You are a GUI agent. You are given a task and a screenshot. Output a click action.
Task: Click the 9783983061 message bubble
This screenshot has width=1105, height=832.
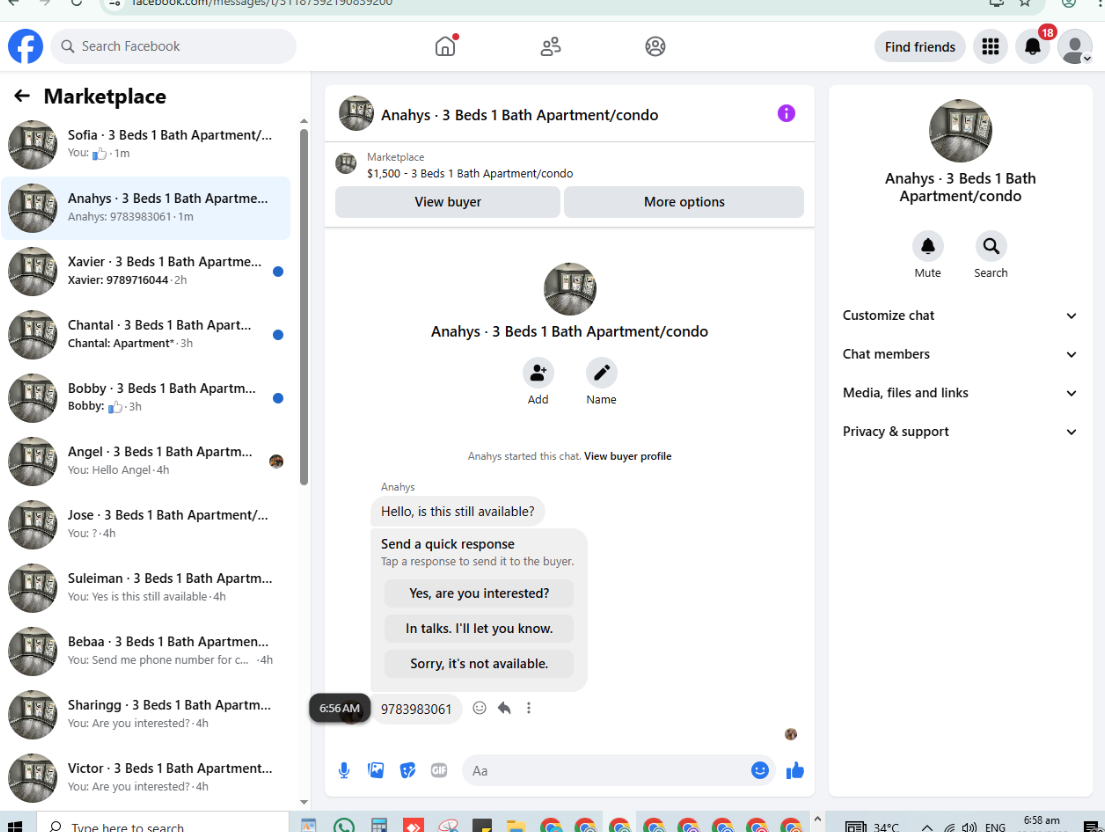click(x=416, y=709)
